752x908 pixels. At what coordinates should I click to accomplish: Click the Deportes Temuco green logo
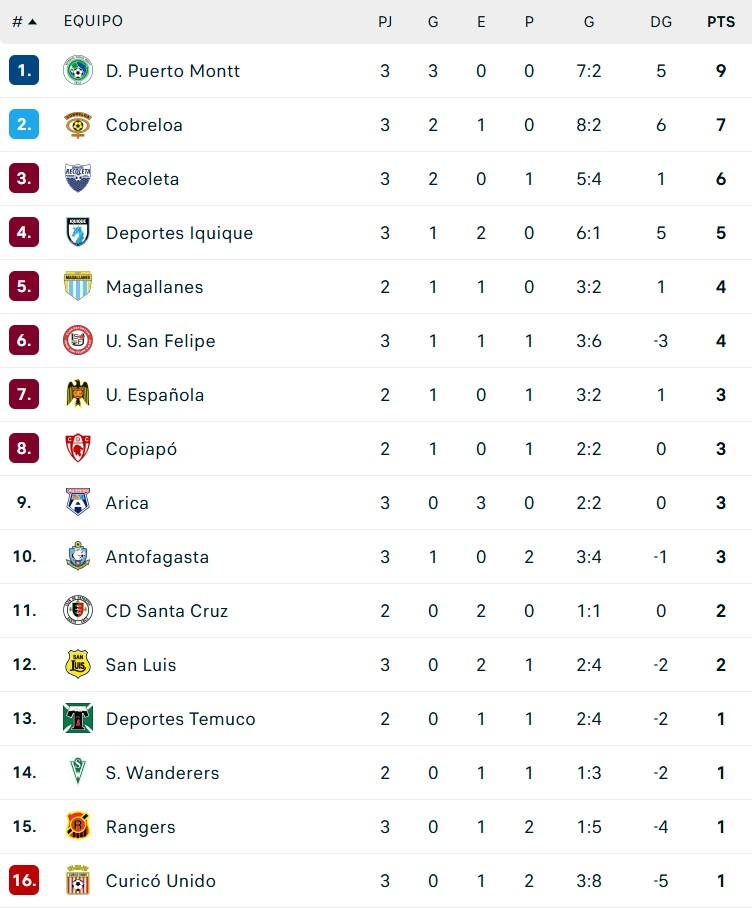77,719
